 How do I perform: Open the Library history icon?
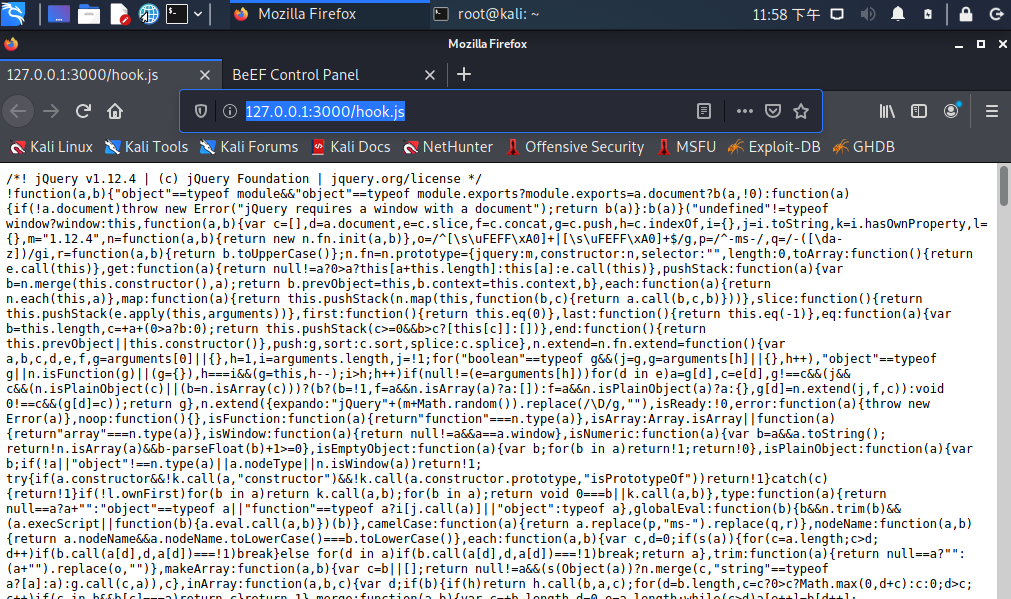click(887, 112)
